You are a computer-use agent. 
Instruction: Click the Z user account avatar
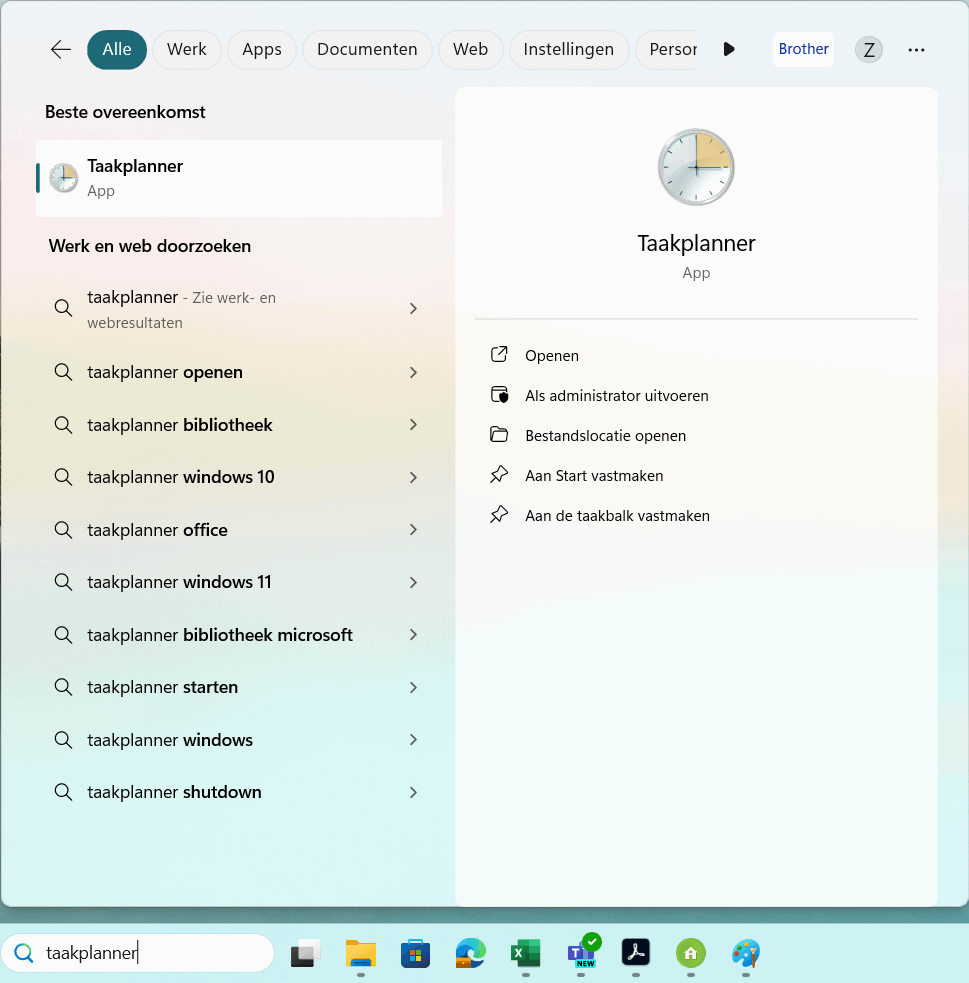pos(868,50)
